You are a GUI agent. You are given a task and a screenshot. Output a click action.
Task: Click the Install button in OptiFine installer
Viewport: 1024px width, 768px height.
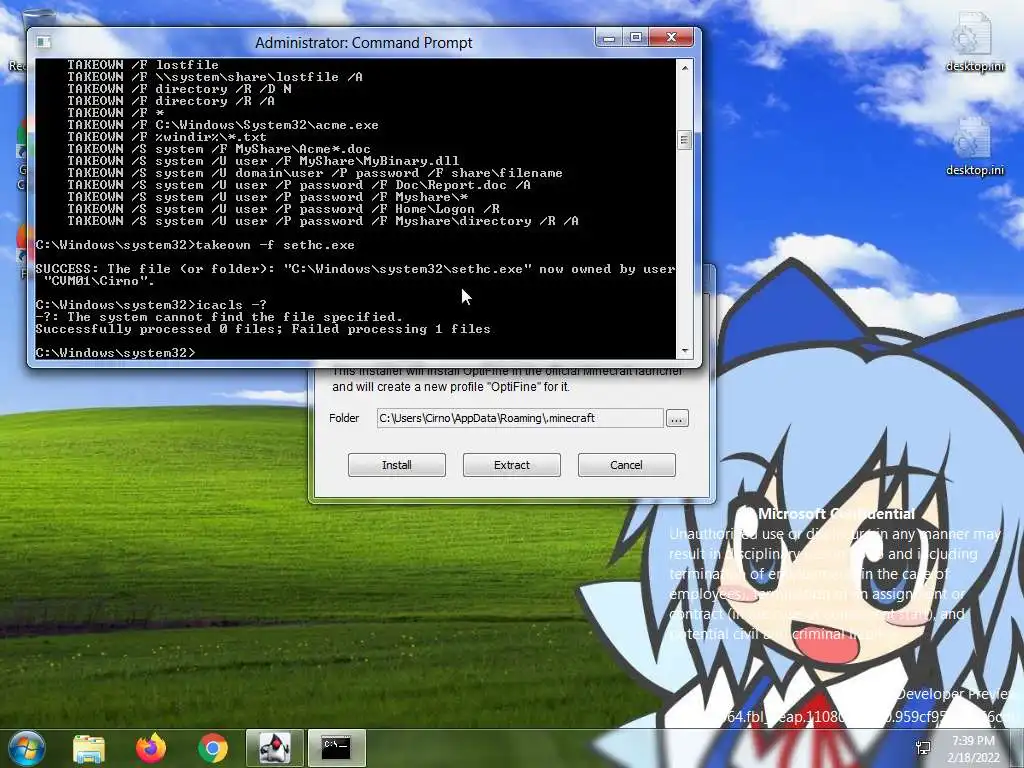pyautogui.click(x=396, y=465)
